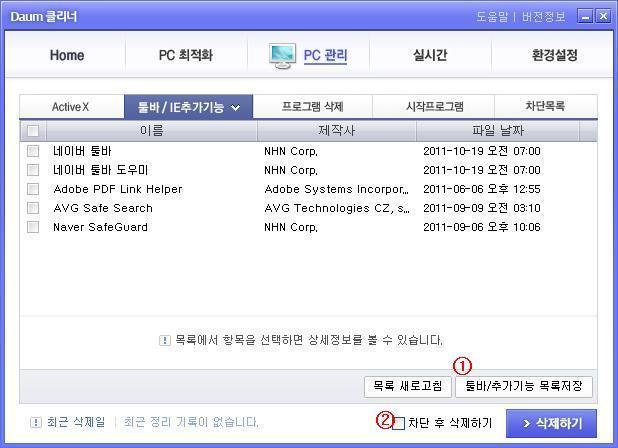The width and height of the screenshot is (618, 448).
Task: Select the Naver SafeGuard entry
Action: pyautogui.click(x=101, y=227)
